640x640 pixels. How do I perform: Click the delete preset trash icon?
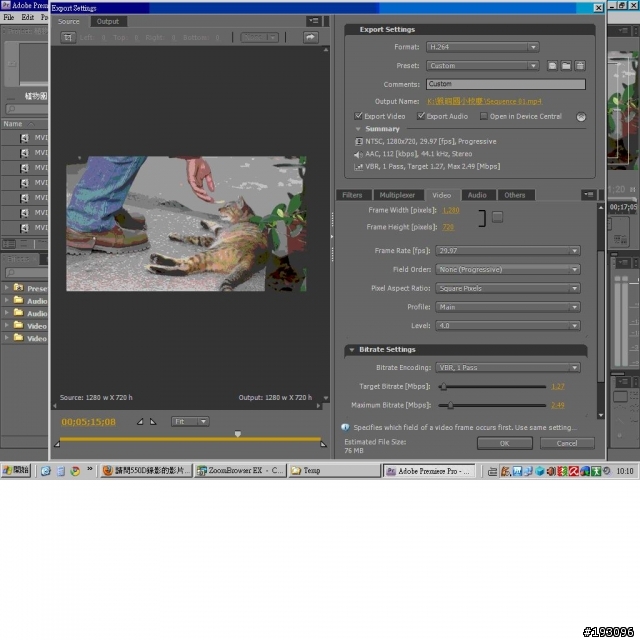coord(580,66)
